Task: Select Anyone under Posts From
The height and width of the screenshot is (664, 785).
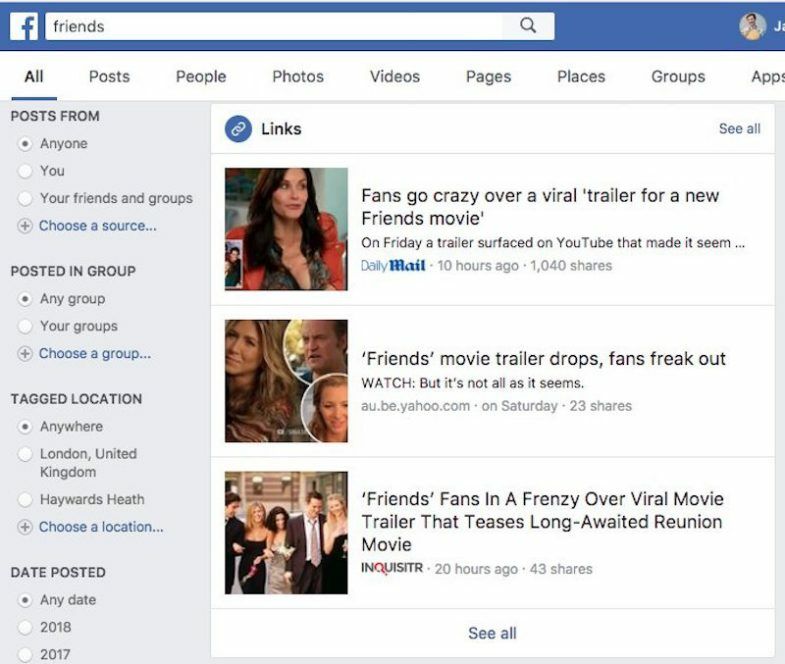Action: pyautogui.click(x=25, y=144)
